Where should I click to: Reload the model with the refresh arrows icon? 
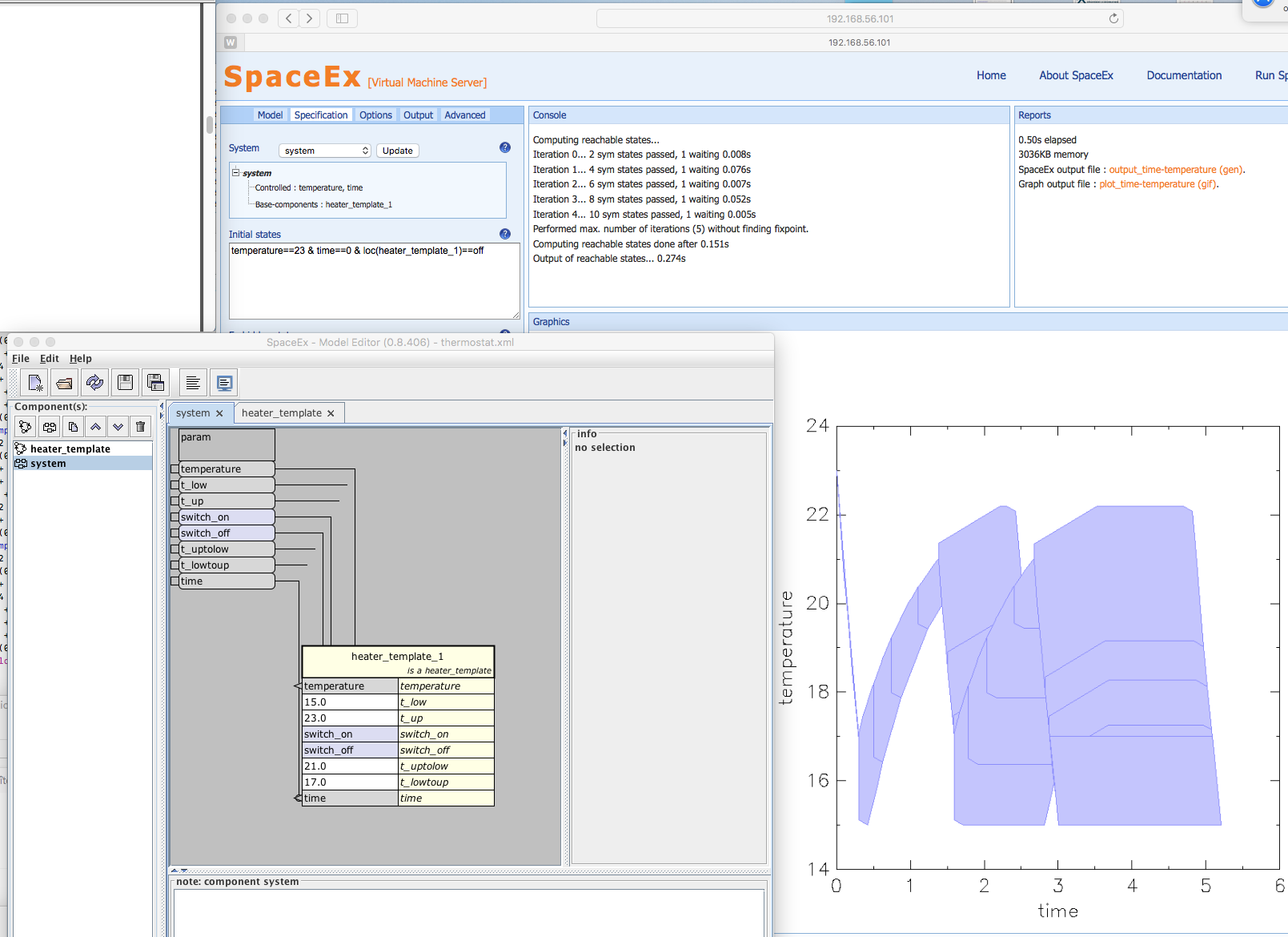(x=95, y=383)
